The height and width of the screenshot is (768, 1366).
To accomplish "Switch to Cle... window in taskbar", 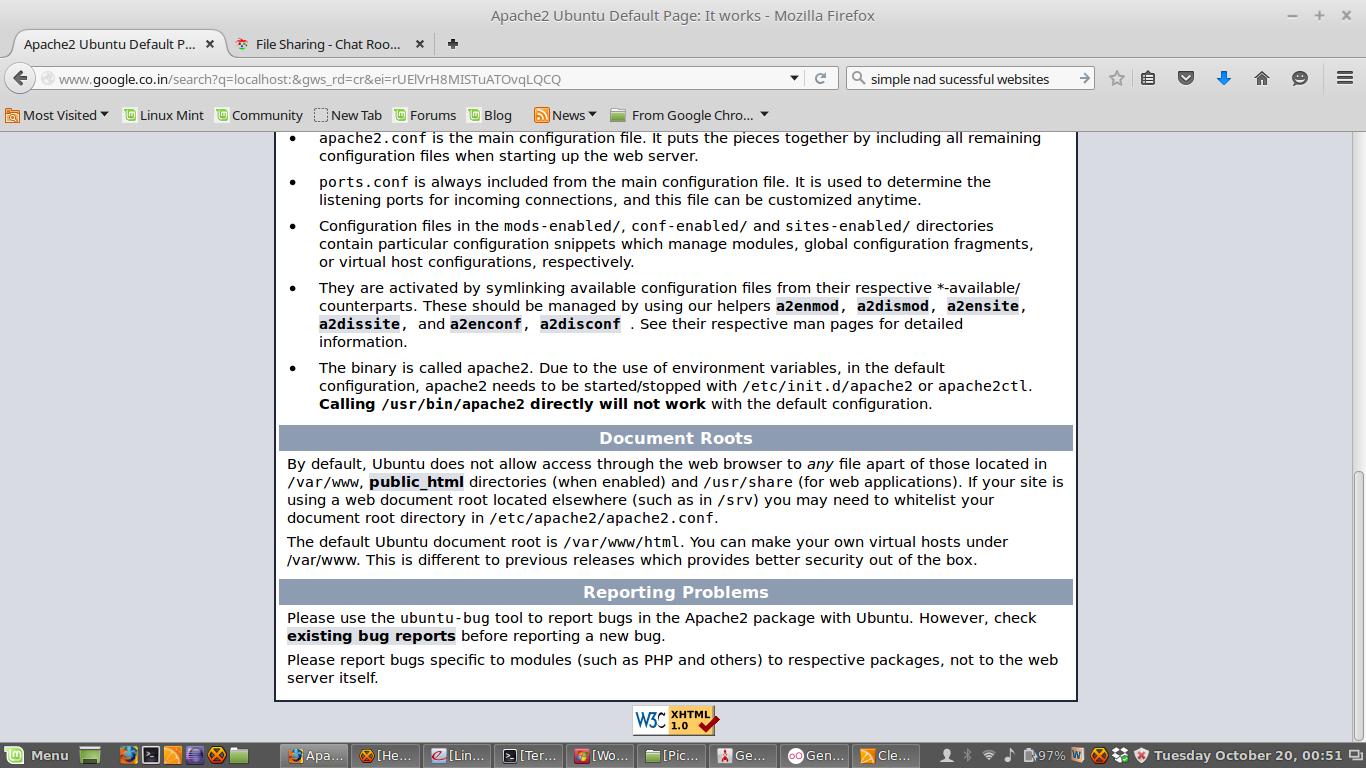I will [884, 756].
